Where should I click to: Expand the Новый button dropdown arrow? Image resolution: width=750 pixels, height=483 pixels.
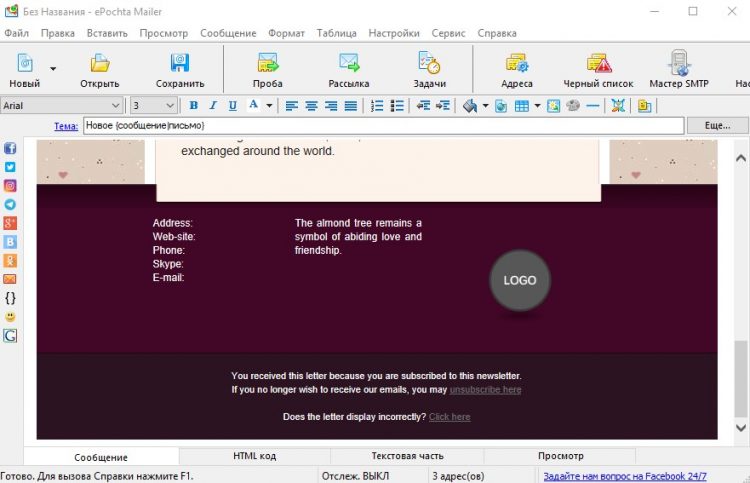[53, 69]
